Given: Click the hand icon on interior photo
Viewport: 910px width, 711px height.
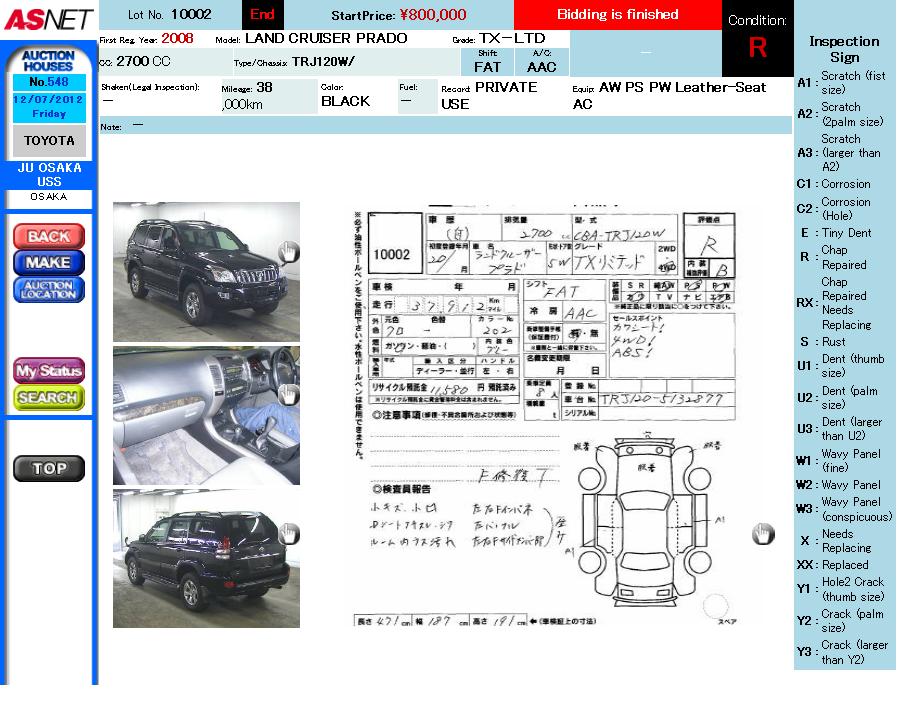Looking at the screenshot, I should point(288,394).
